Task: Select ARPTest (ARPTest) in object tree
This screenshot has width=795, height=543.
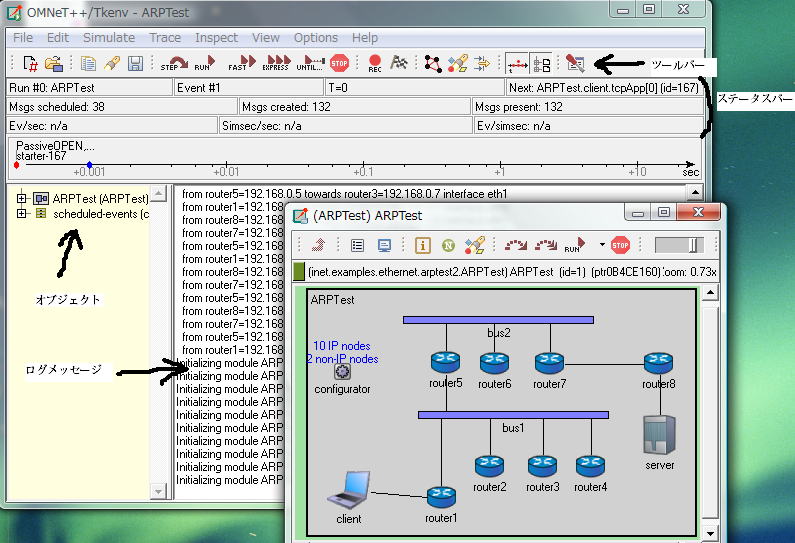Action: click(x=100, y=199)
